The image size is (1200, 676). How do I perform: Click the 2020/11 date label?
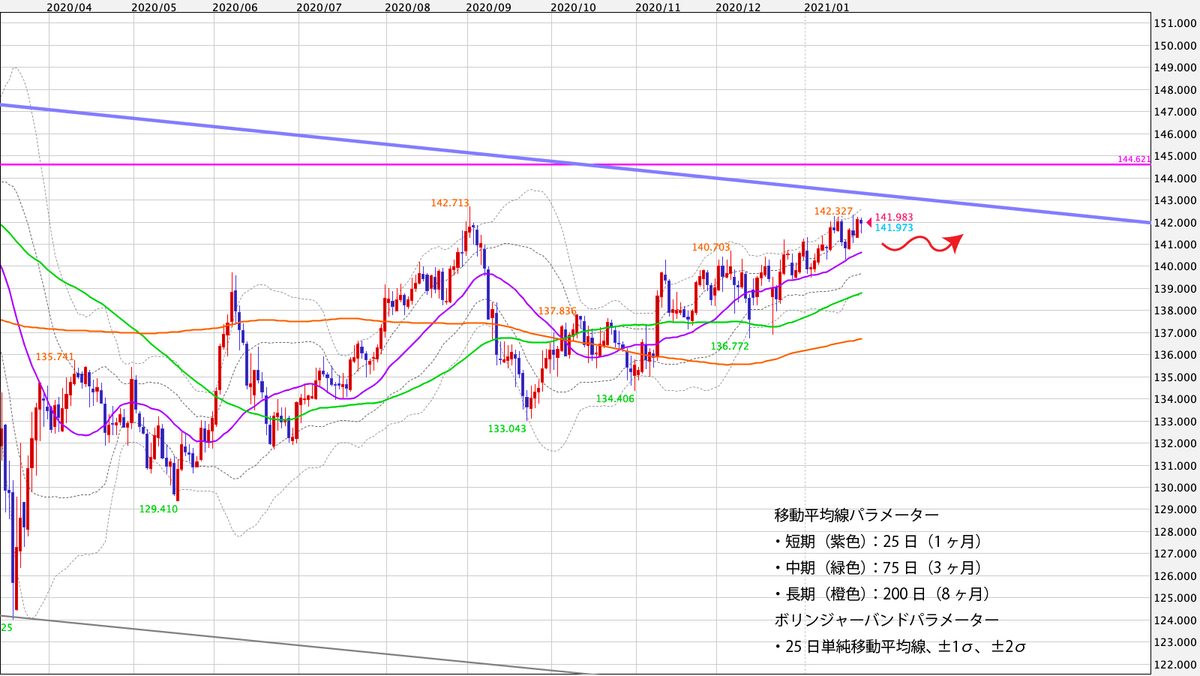point(658,6)
